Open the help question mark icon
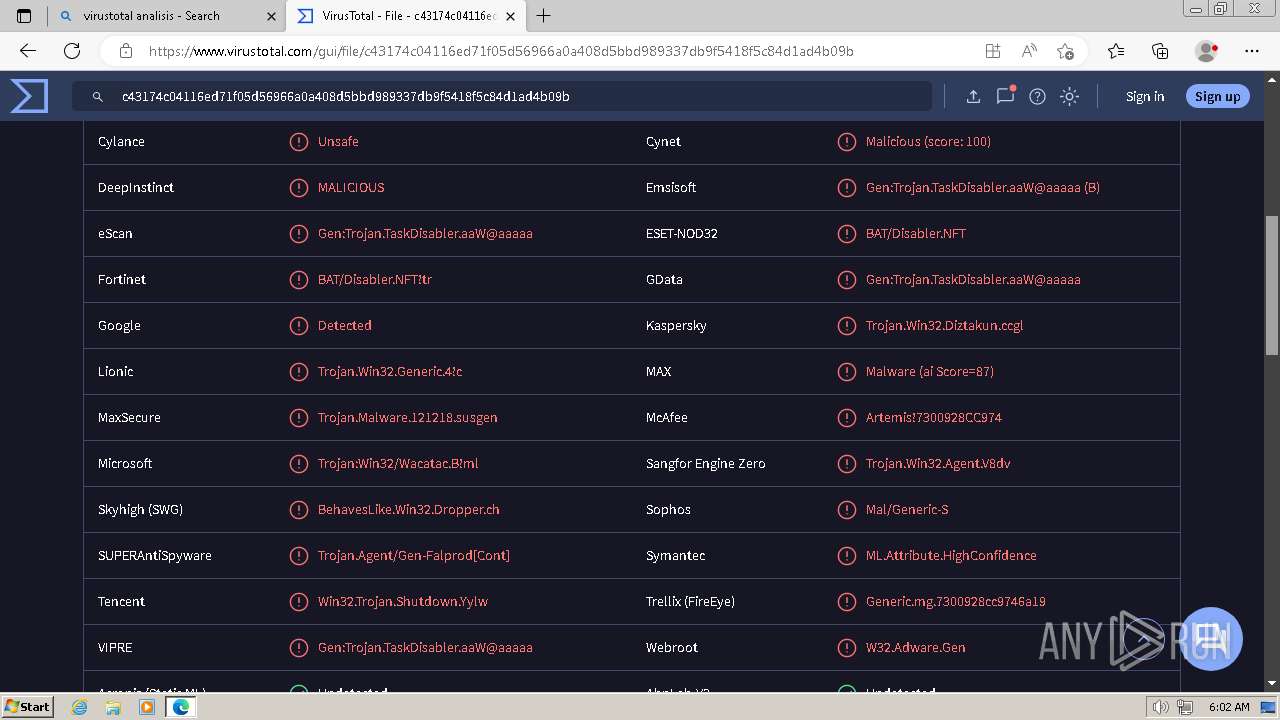 [1037, 96]
